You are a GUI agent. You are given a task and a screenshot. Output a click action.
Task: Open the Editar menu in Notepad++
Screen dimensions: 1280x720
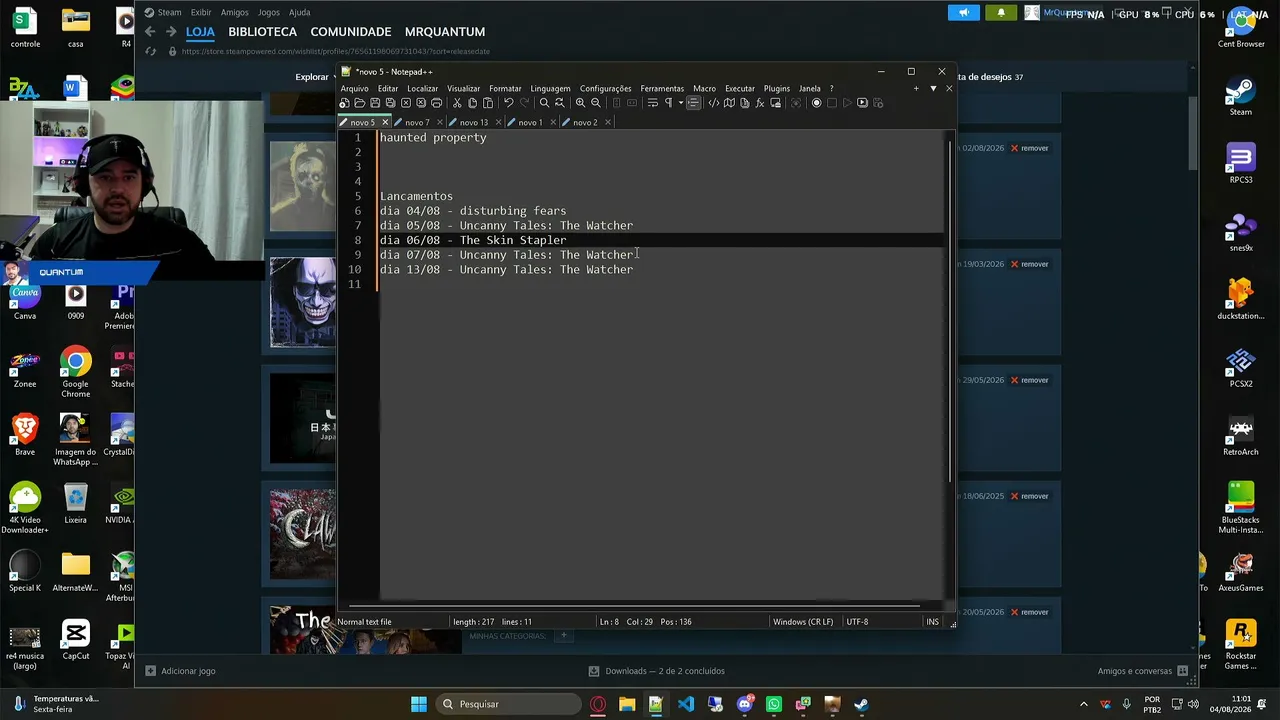[388, 89]
